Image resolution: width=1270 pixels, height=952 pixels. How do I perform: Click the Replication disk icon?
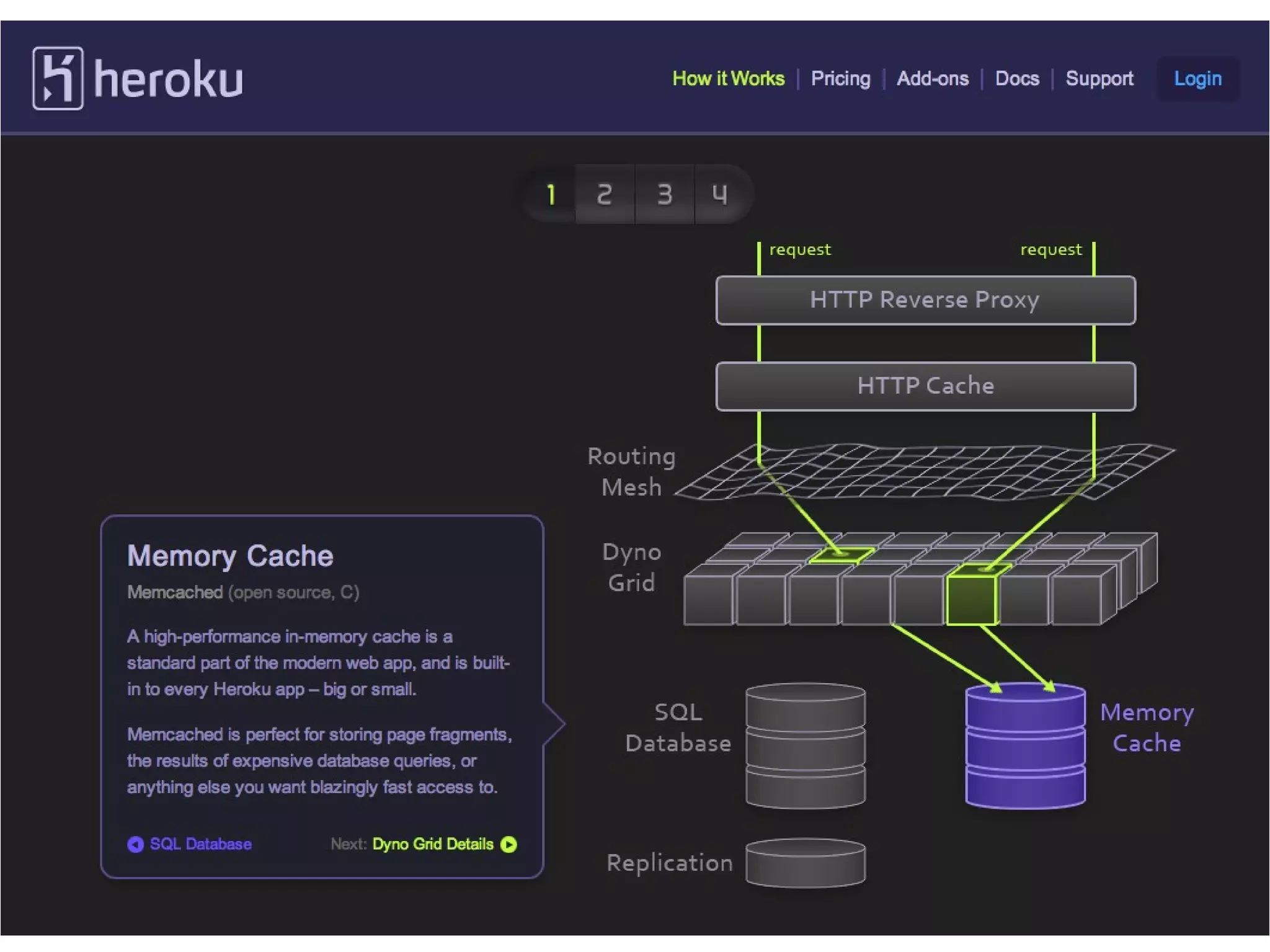click(x=805, y=863)
